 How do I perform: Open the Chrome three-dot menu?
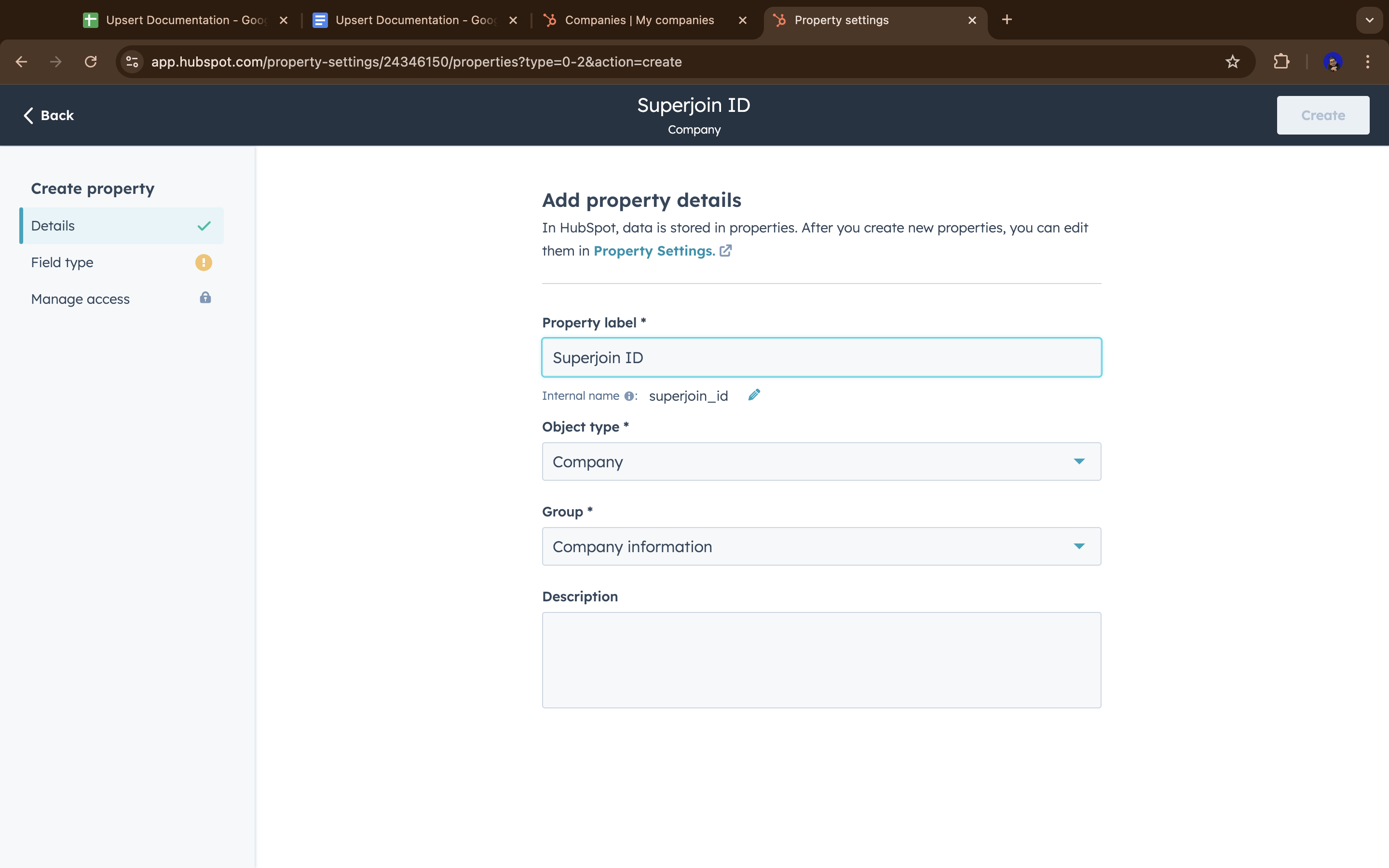click(1368, 62)
